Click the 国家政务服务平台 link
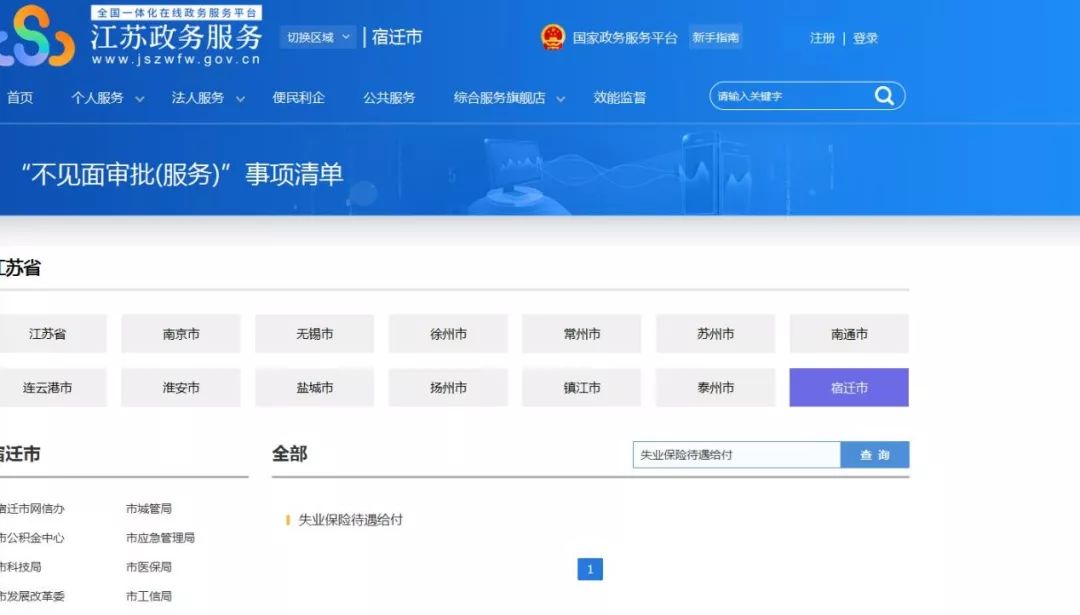This screenshot has width=1080, height=615. (x=625, y=38)
